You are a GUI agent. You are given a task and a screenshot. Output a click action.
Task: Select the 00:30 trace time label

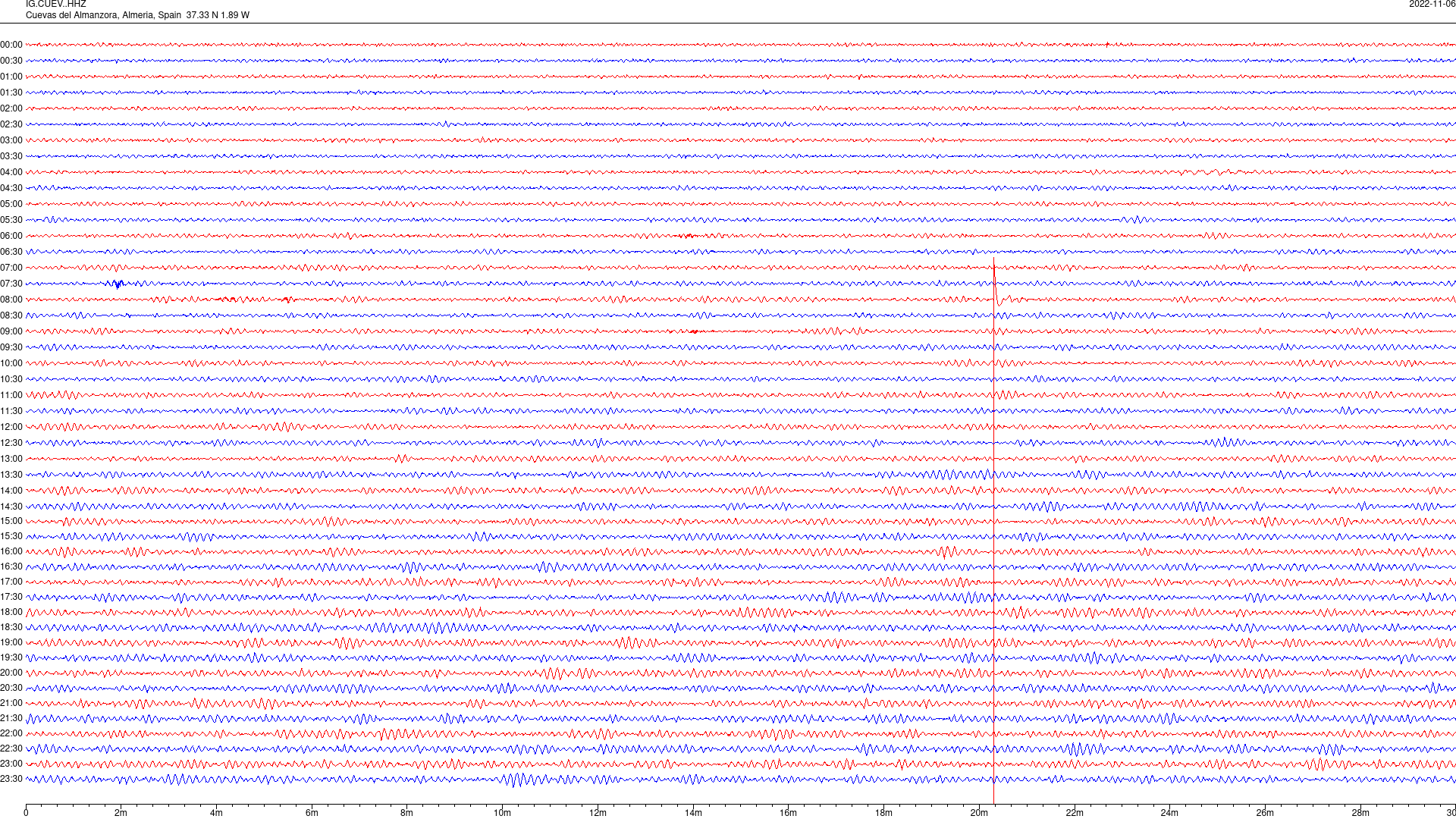click(x=11, y=61)
